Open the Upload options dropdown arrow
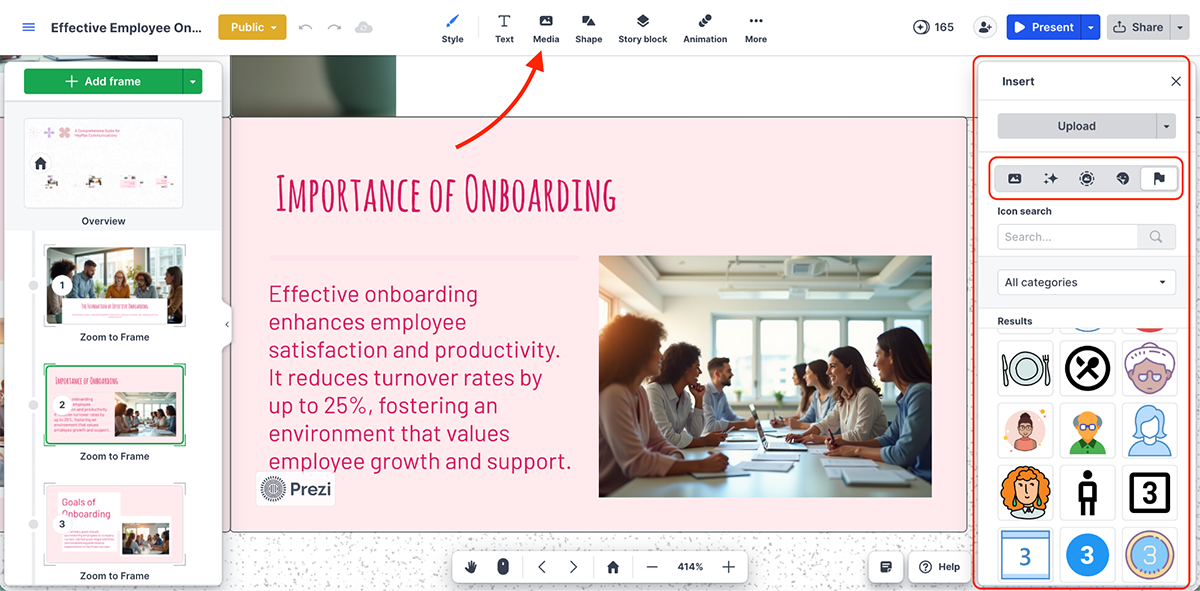The width and height of the screenshot is (1200, 591). pos(1166,126)
